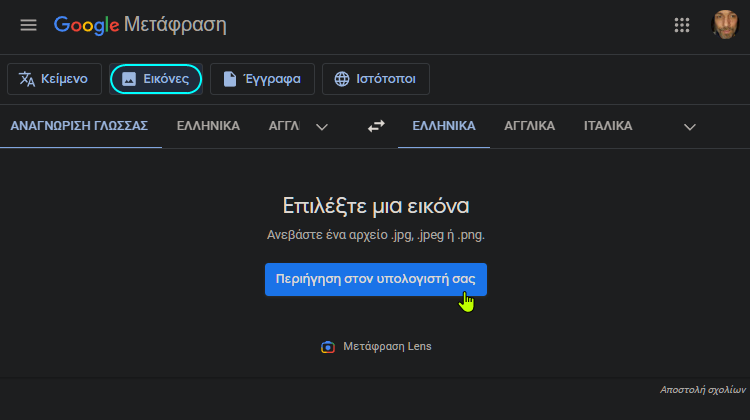This screenshot has width=750, height=420.
Task: Choose ΕΛΛΗΝΙΚΑ as source language
Action: point(208,126)
